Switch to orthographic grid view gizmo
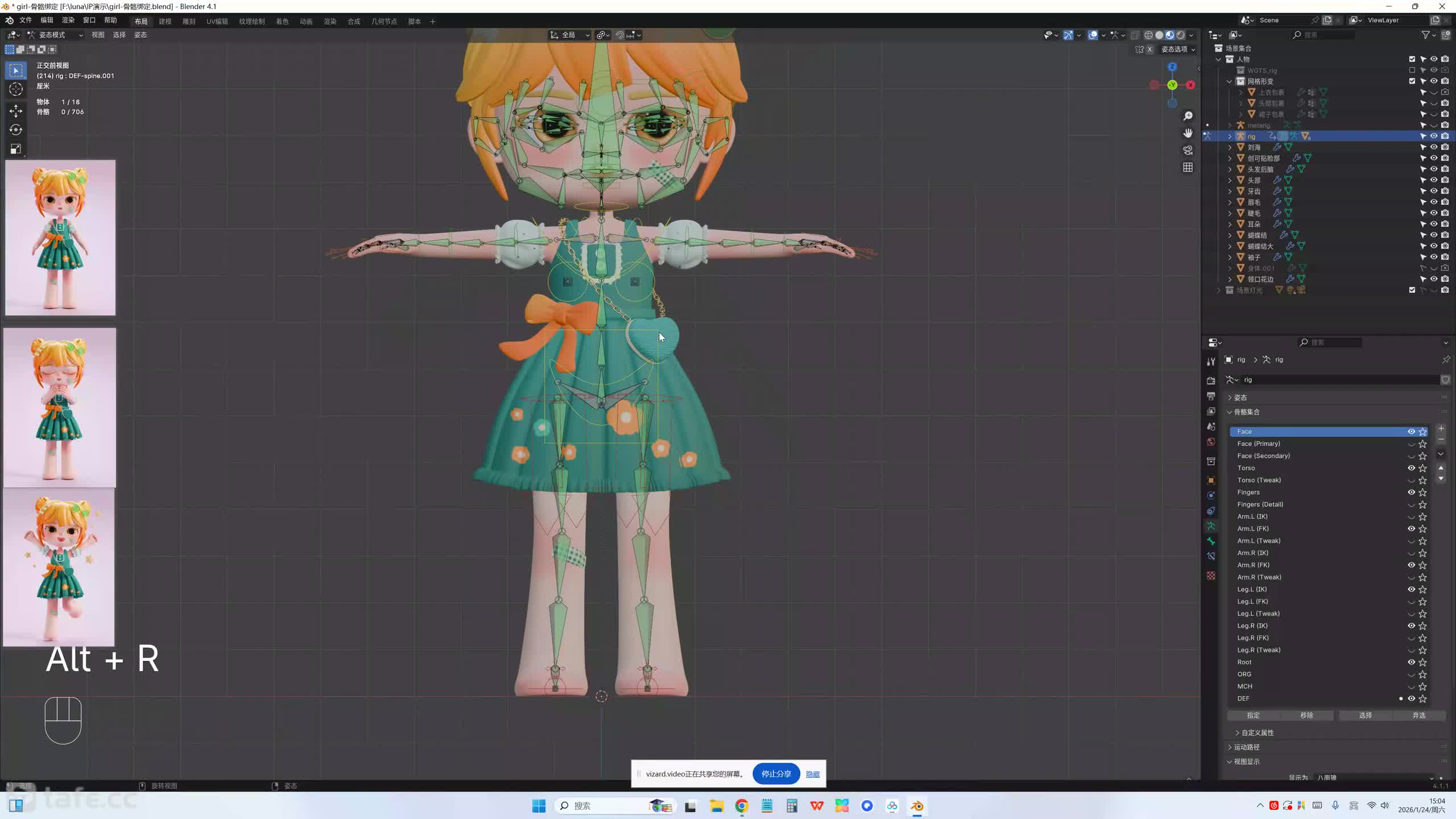Screen dimensions: 1456x819 click(1188, 167)
